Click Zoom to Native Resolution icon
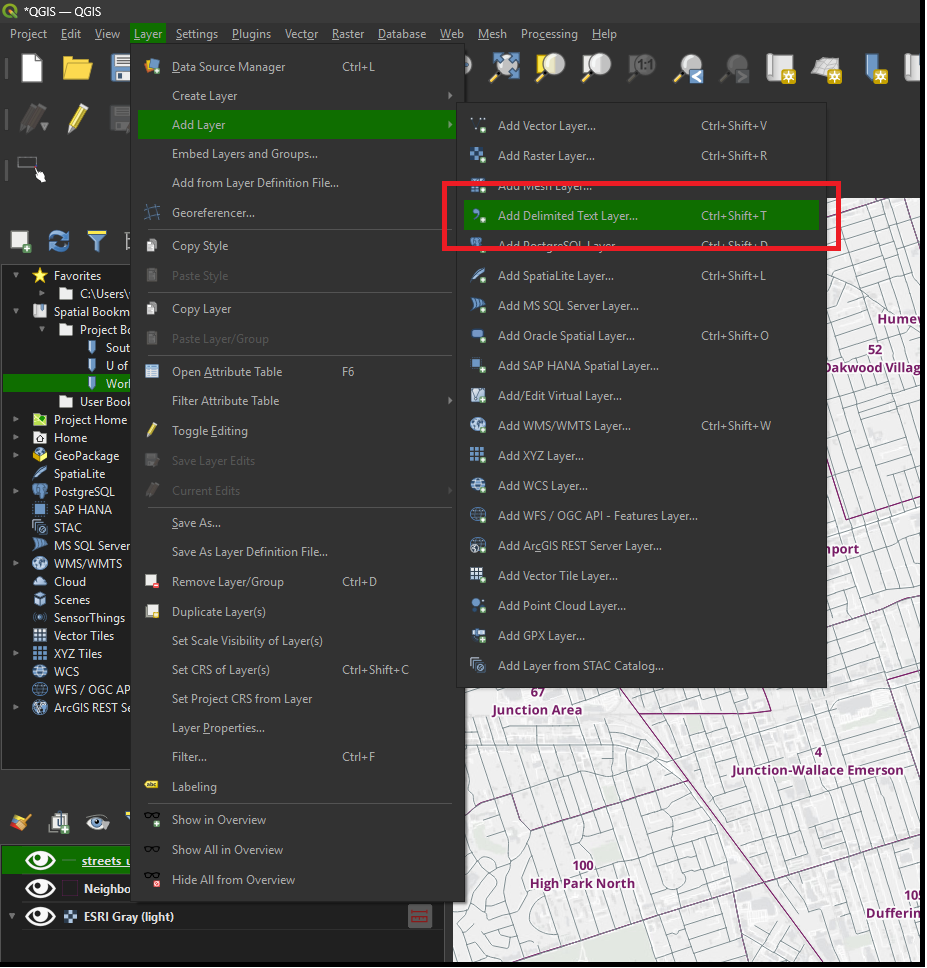Screen dimensions: 927x968 [641, 67]
